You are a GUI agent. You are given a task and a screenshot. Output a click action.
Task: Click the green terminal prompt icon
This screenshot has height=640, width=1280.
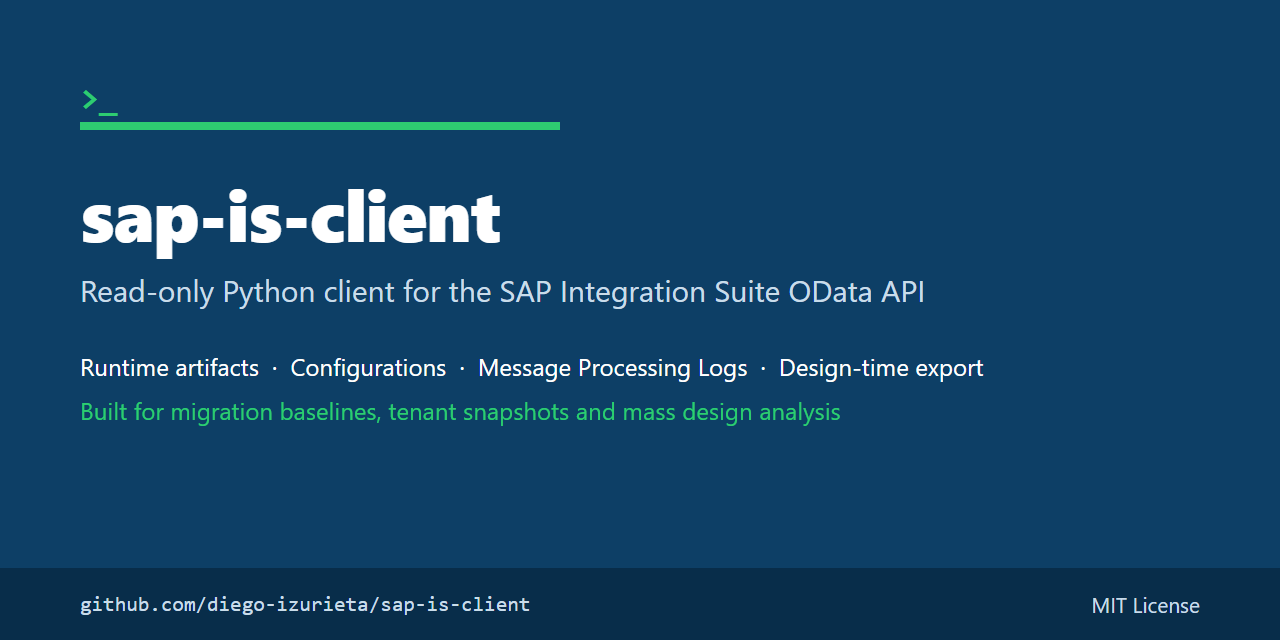[99, 101]
